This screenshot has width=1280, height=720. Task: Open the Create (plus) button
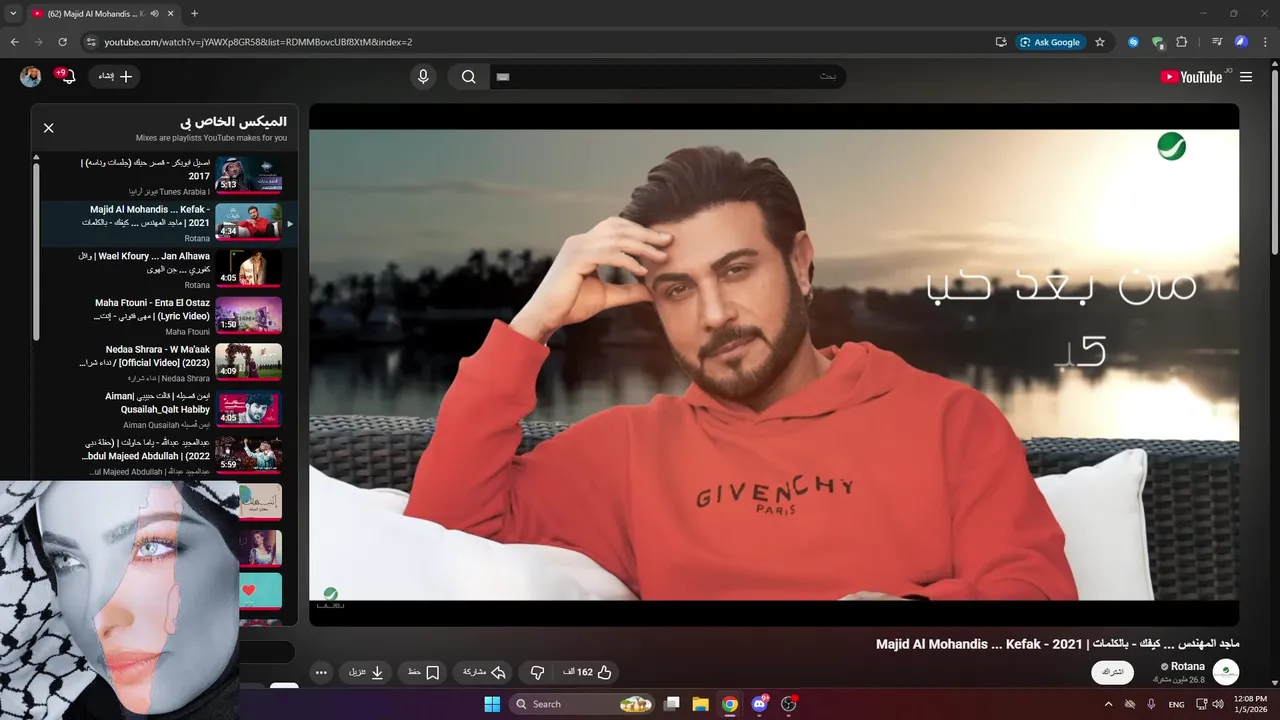point(114,76)
